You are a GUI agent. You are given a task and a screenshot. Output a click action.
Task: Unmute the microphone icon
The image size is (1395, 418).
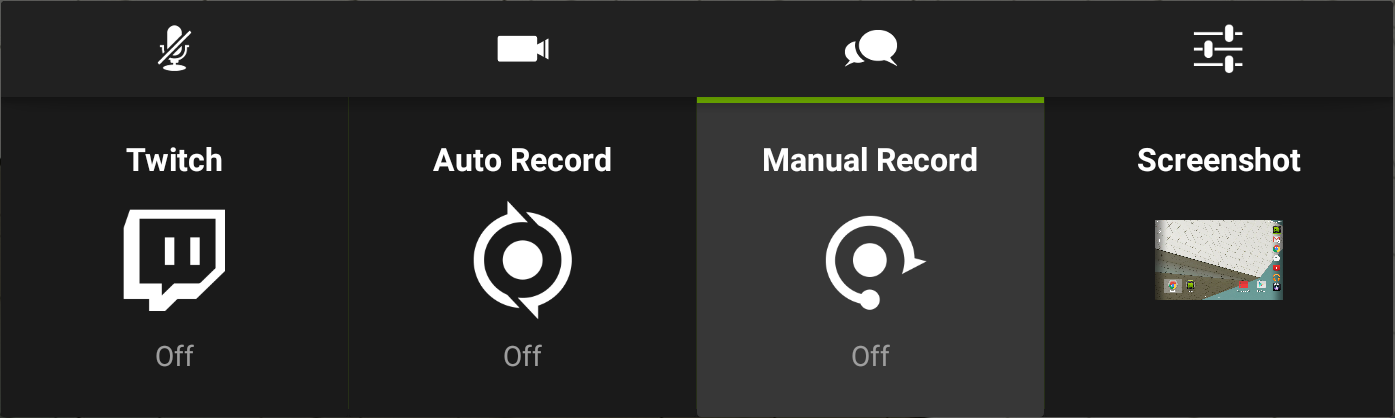coord(174,48)
